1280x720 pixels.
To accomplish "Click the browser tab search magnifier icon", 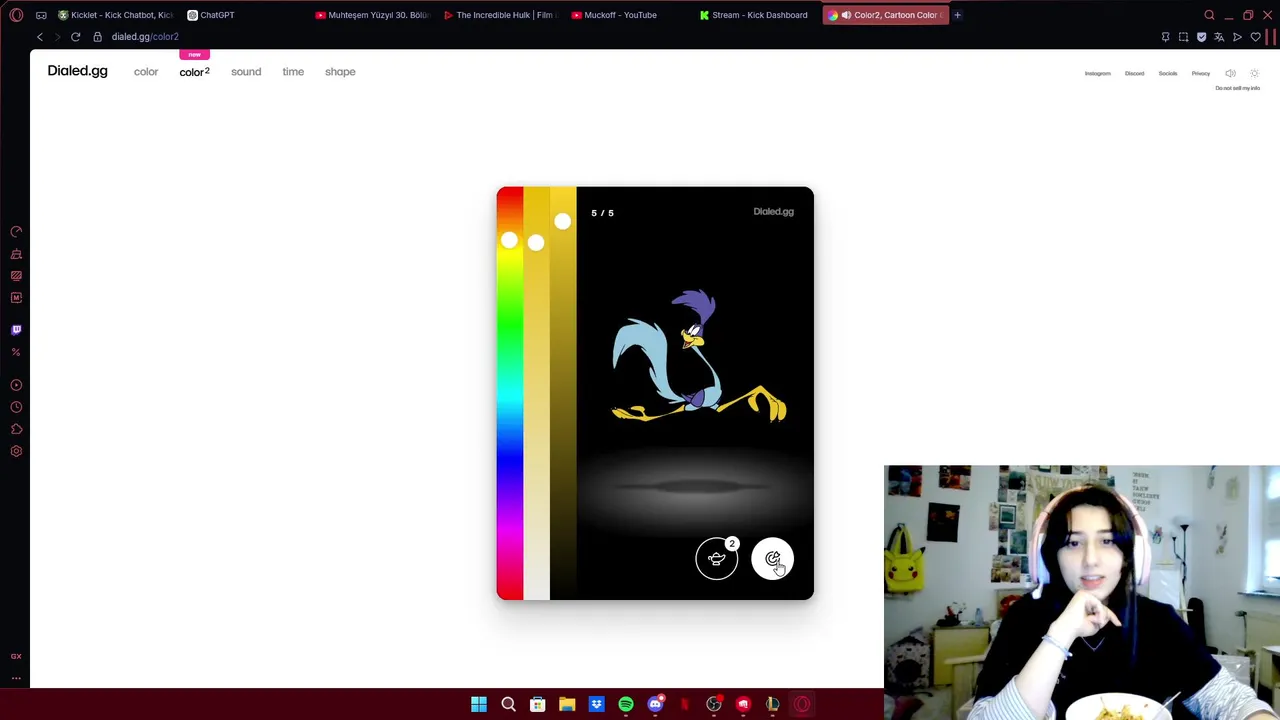I will coord(1209,15).
